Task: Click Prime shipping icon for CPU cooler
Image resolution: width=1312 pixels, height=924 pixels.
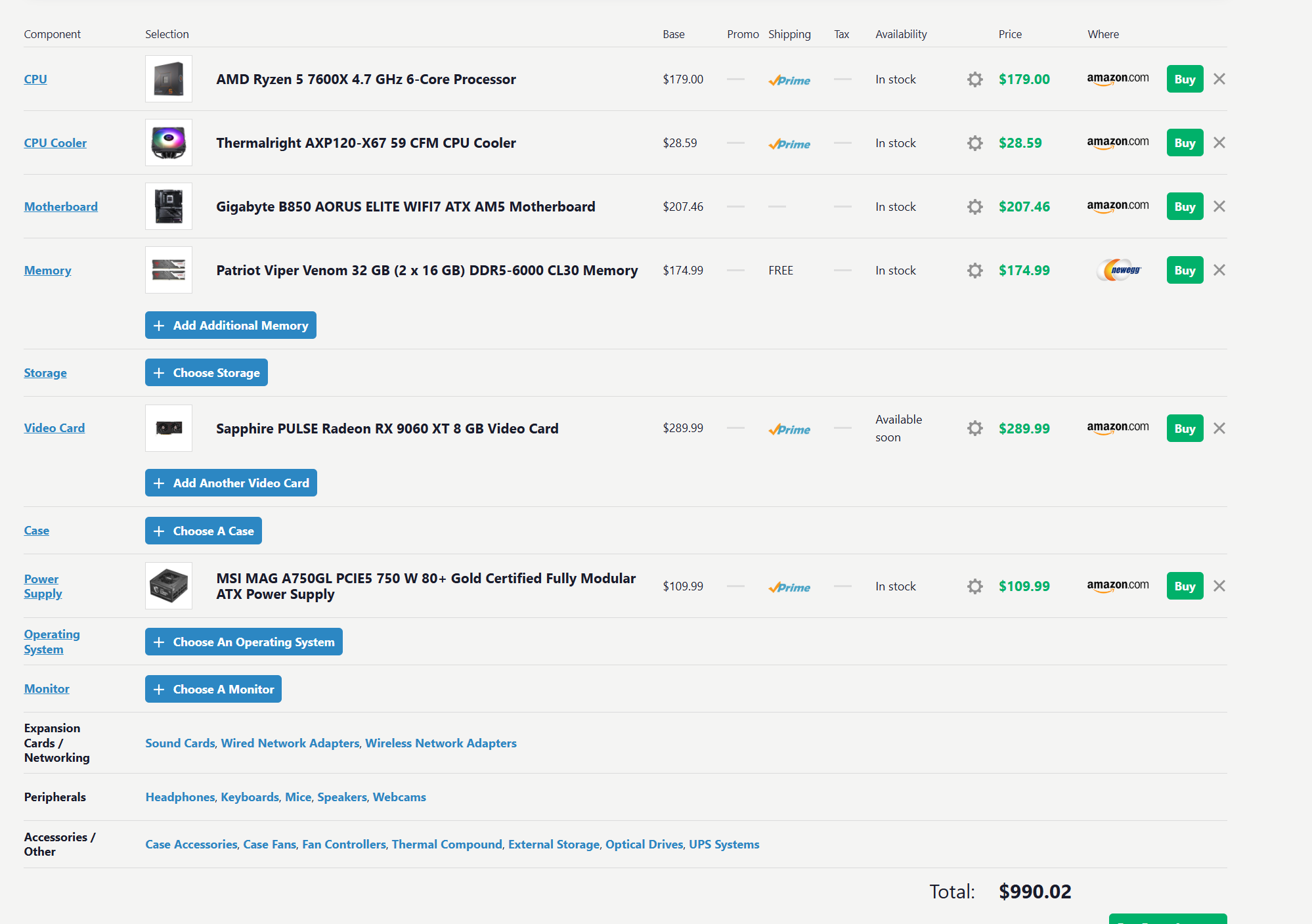Action: pos(789,144)
